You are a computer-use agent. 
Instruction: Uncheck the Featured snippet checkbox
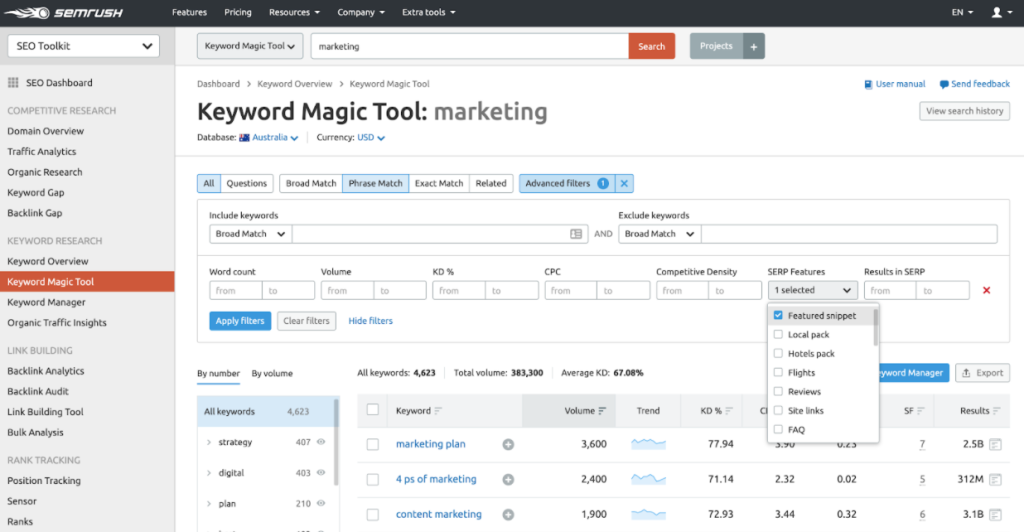(778, 315)
